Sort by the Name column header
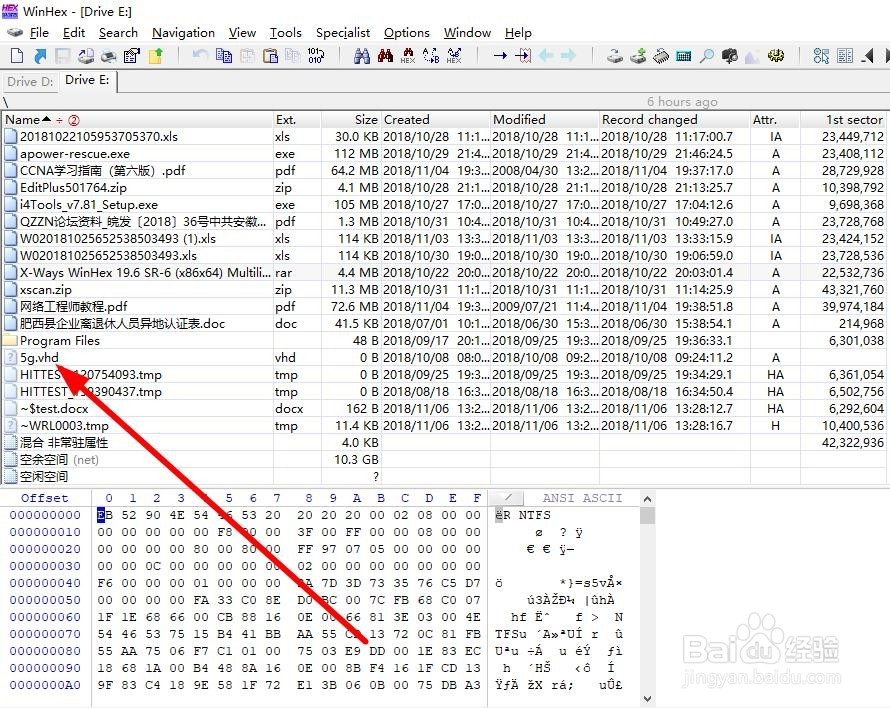 [x=138, y=120]
